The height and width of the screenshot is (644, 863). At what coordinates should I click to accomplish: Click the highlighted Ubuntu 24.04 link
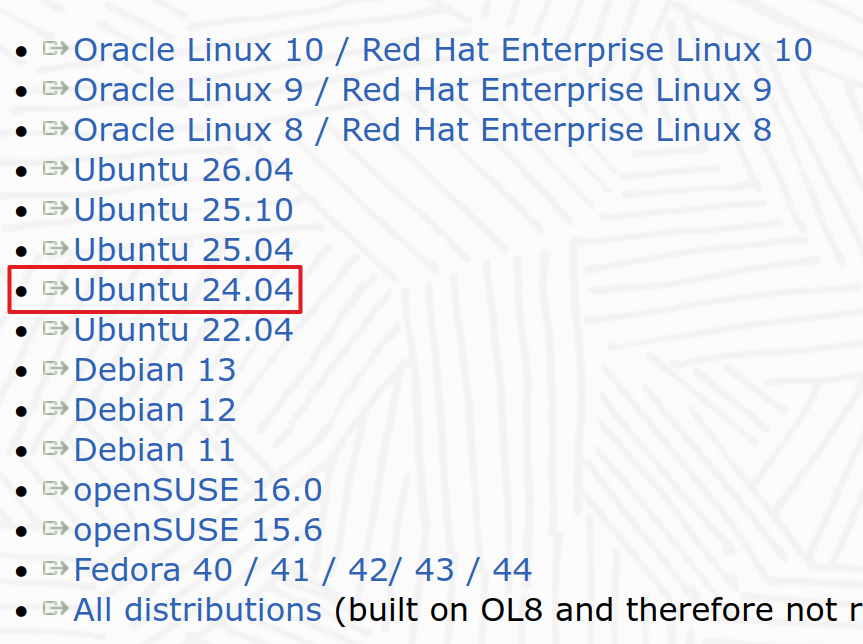tap(183, 290)
